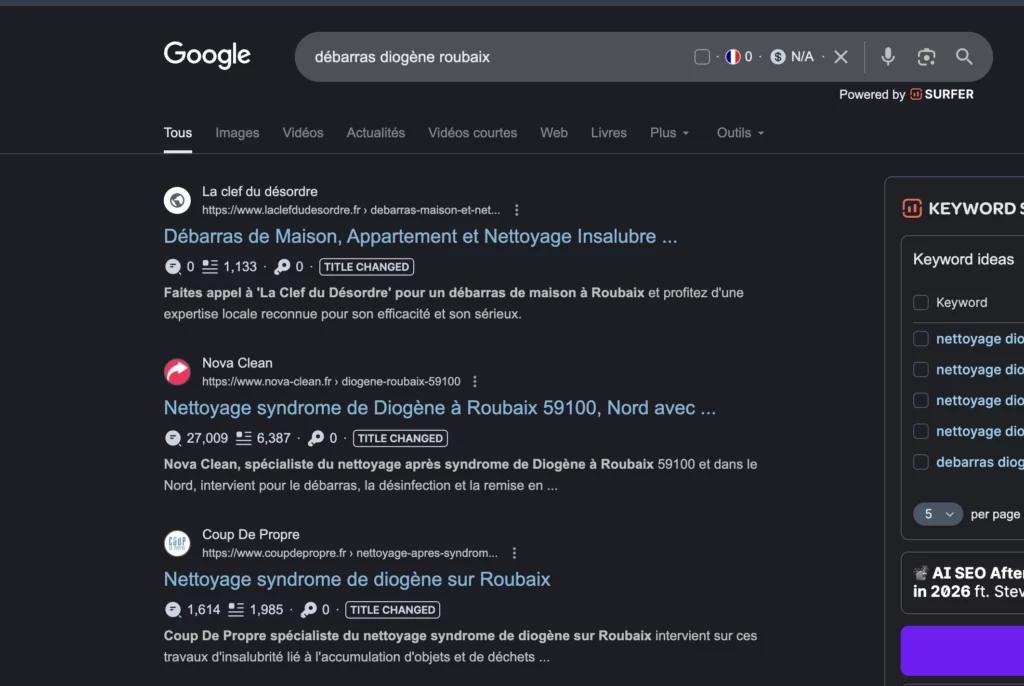The image size is (1024, 686).
Task: Click the three-dot menu for Nova Clean result
Action: pos(475,381)
